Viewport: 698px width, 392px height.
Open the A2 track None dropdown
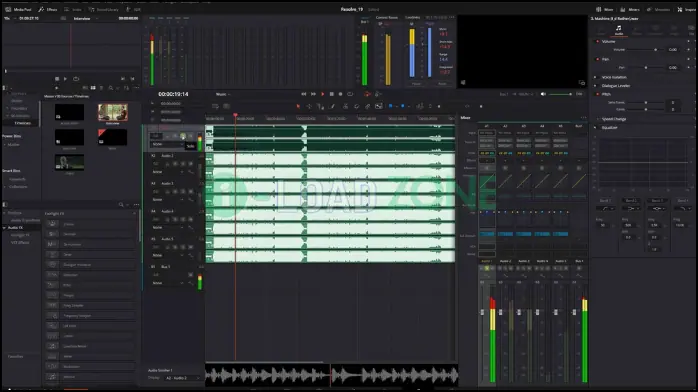[168, 172]
